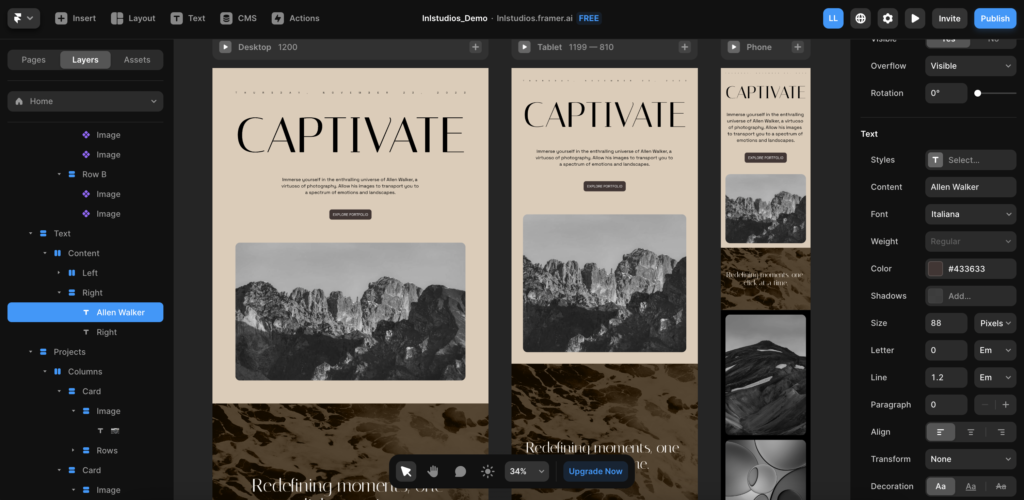Open the Overflow dropdown set to Visible
The image size is (1024, 500).
[970, 66]
